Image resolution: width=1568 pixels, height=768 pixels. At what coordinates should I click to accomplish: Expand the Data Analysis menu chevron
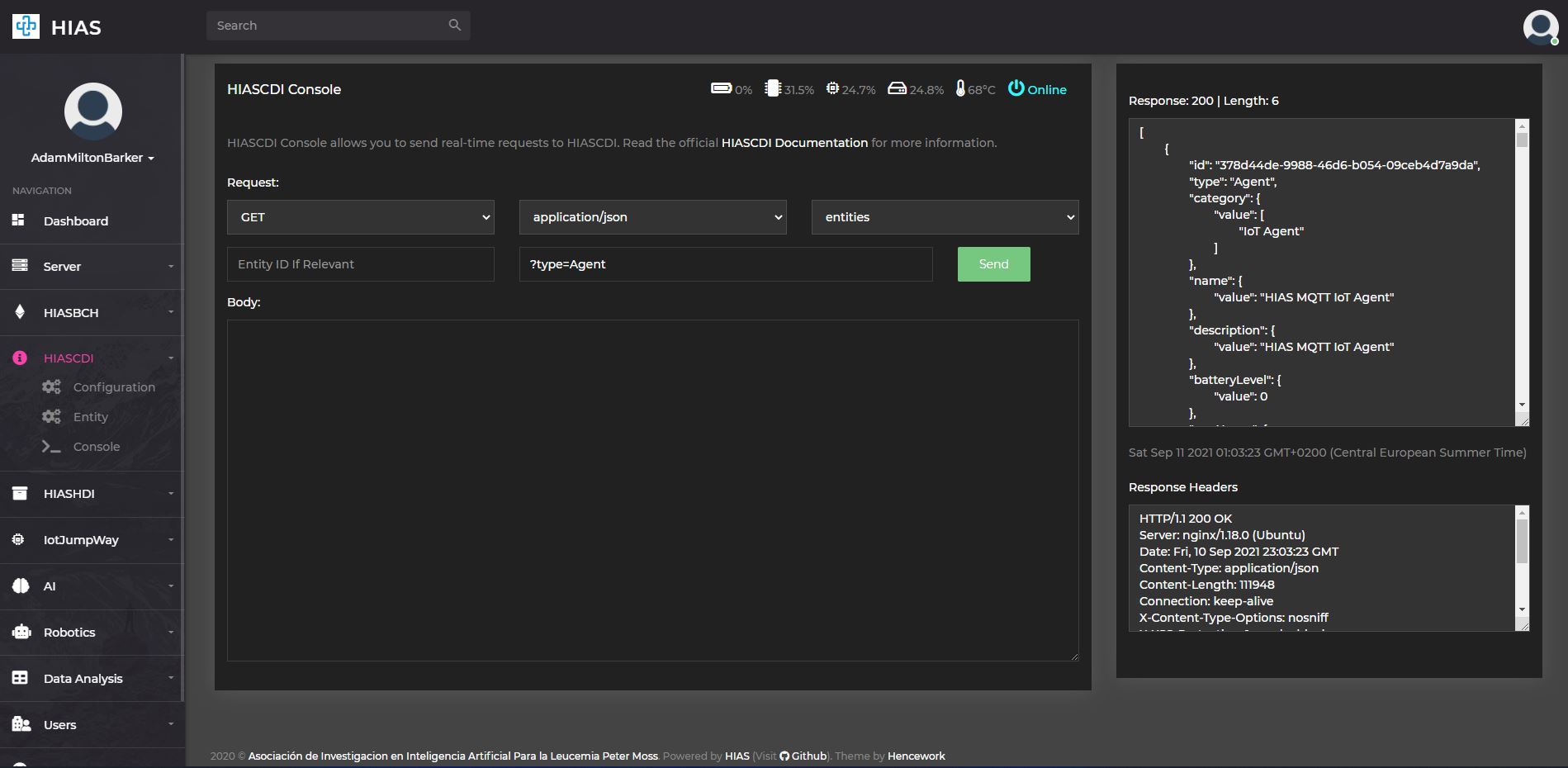pos(171,678)
